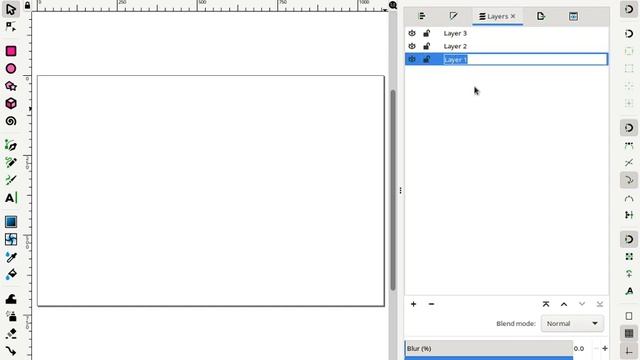Select the Mesh gradient tool

11,239
